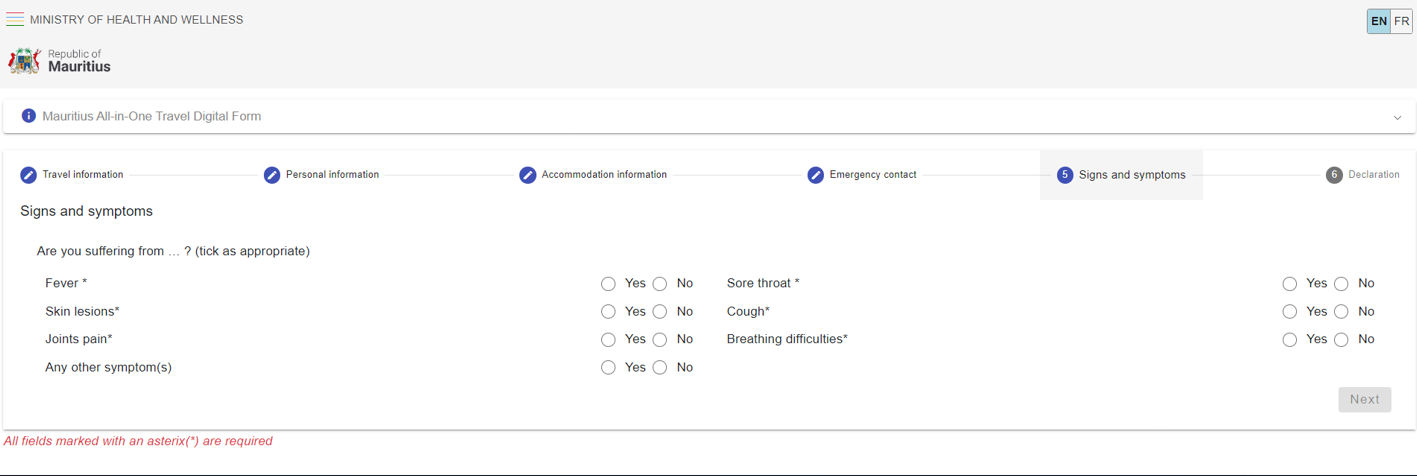Viewport: 1417px width, 476px height.
Task: Select Yes for Cough
Action: (x=1290, y=312)
